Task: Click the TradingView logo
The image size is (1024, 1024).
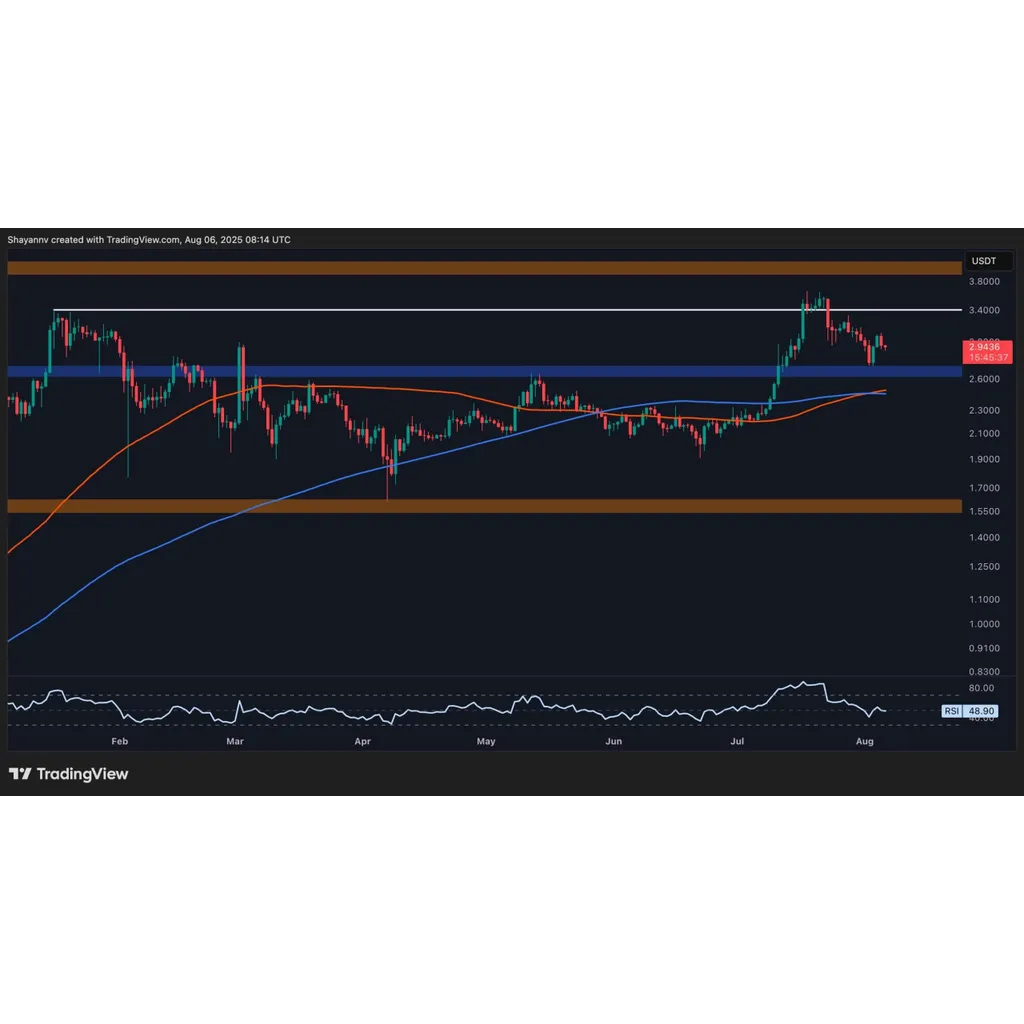Action: [x=69, y=774]
